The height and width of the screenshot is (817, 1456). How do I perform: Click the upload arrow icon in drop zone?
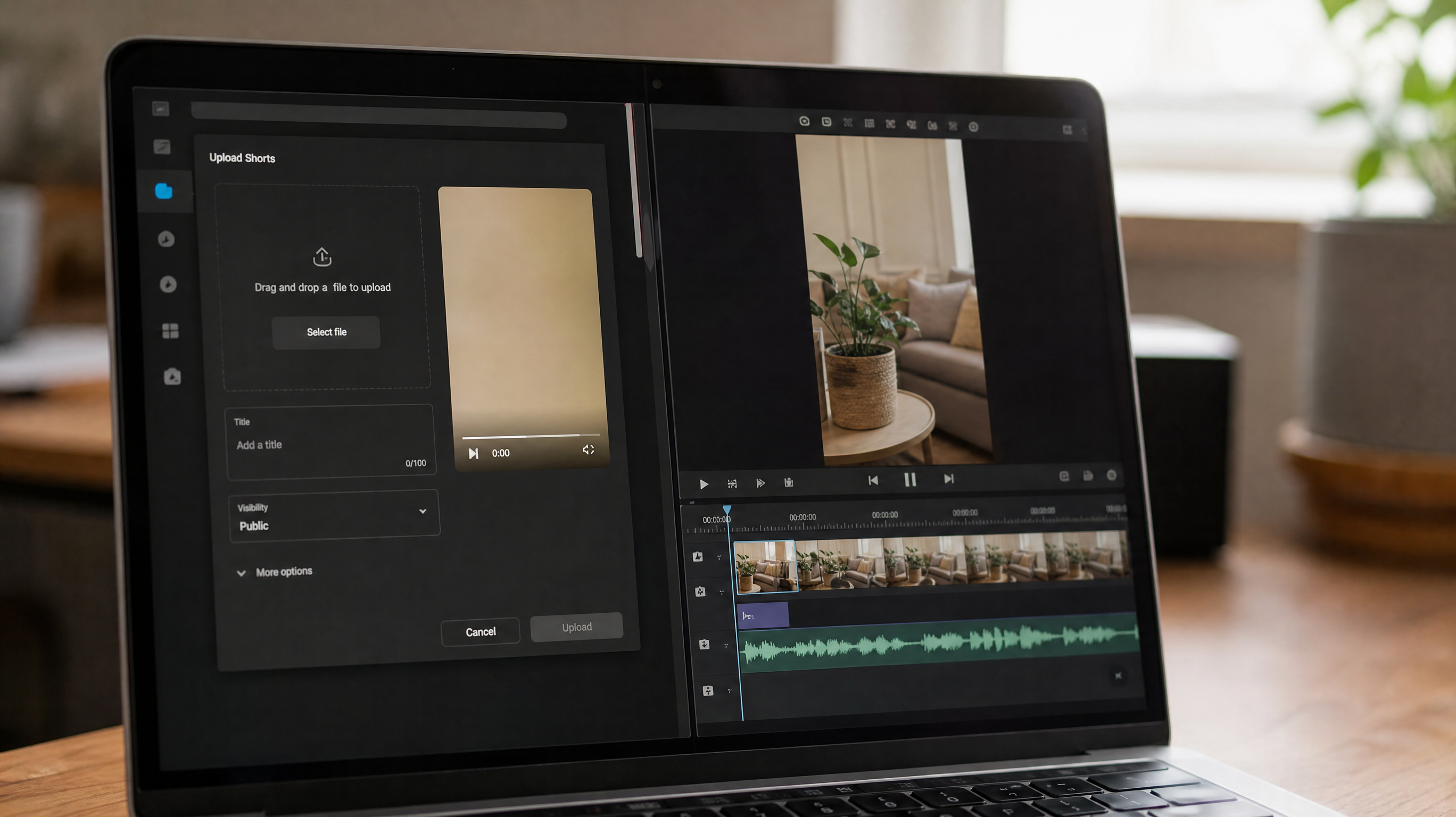coord(322,257)
